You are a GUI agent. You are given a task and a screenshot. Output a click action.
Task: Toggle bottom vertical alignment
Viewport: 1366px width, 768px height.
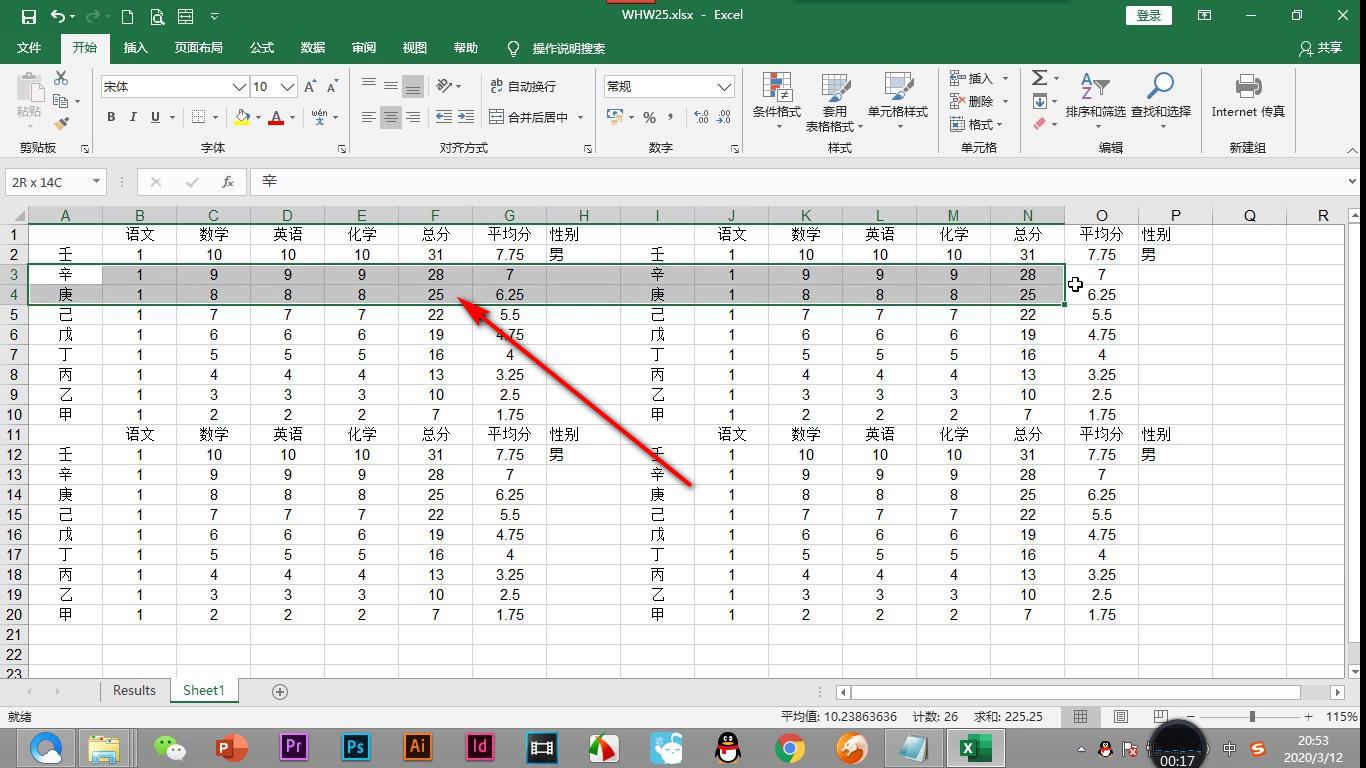(412, 86)
